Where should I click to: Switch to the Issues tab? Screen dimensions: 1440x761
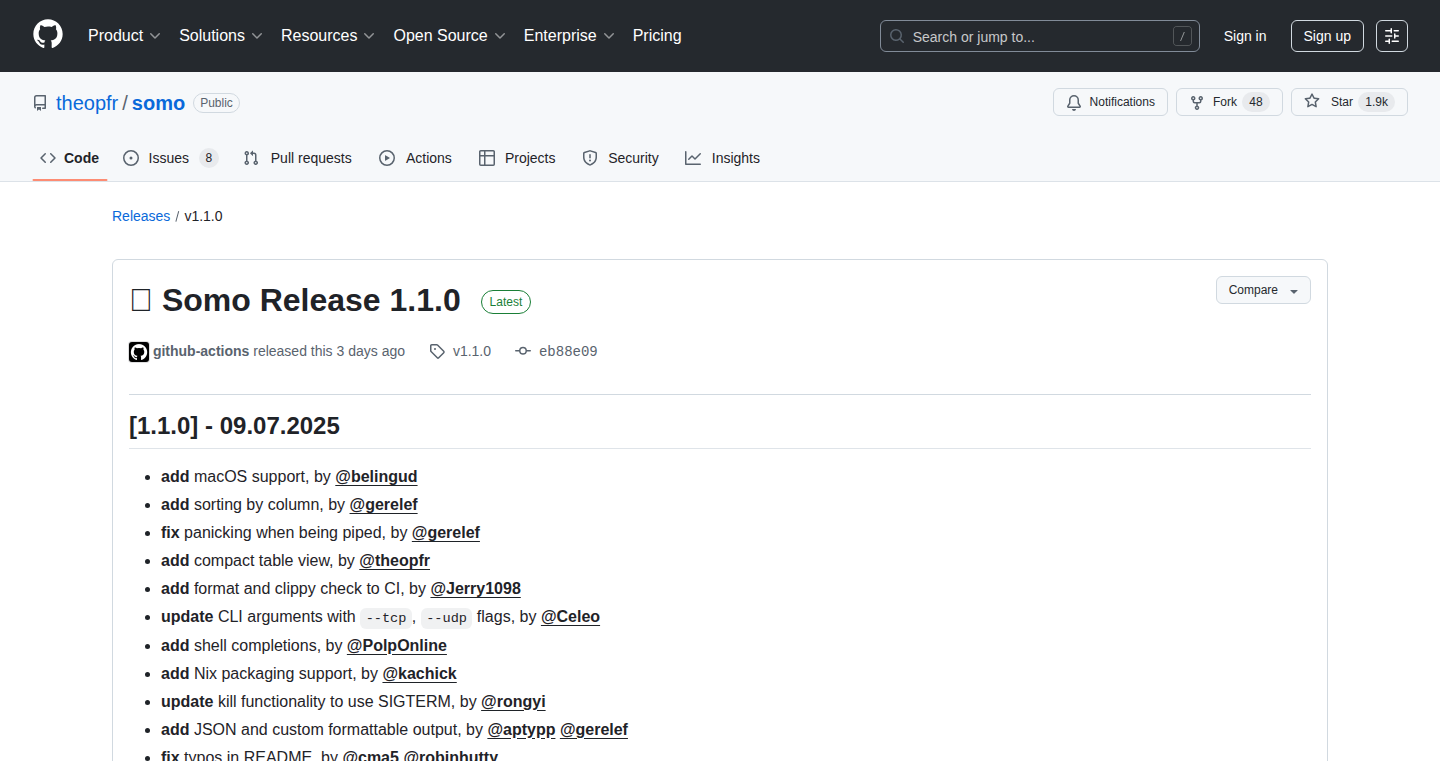[170, 158]
